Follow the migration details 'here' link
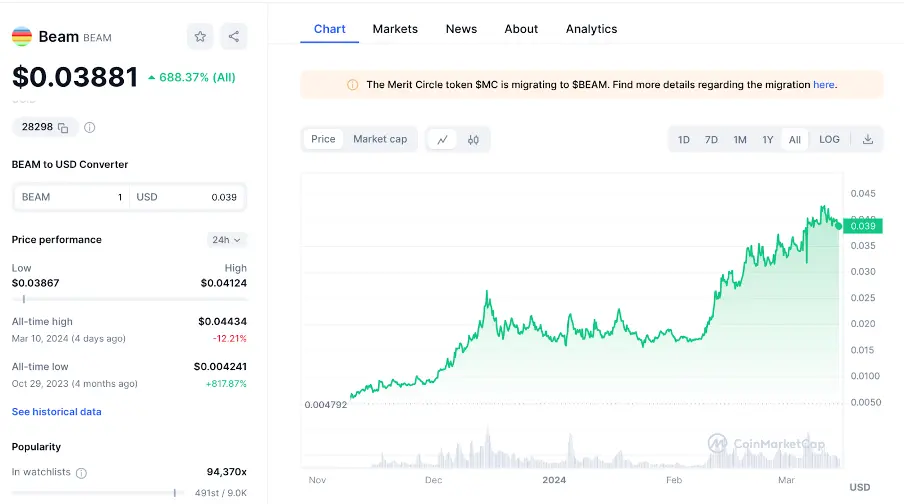Image resolution: width=904 pixels, height=504 pixels. click(x=823, y=85)
